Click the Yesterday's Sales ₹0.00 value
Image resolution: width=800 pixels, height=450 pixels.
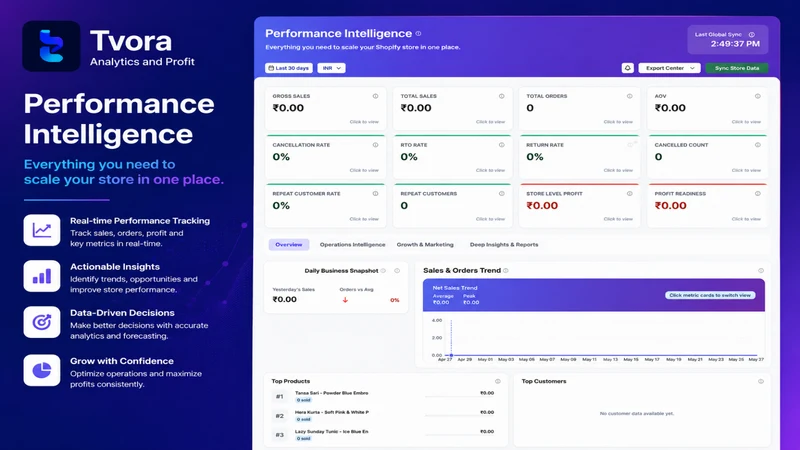pyautogui.click(x=285, y=299)
